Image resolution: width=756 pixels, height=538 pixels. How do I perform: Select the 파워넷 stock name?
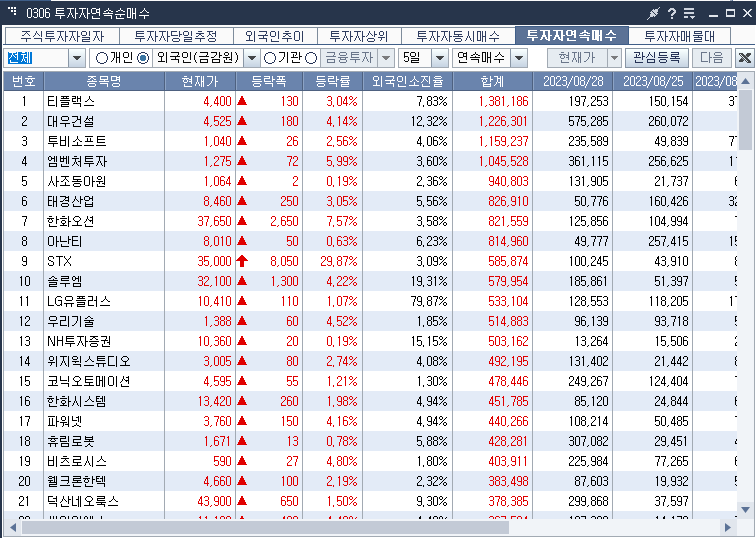pos(65,421)
